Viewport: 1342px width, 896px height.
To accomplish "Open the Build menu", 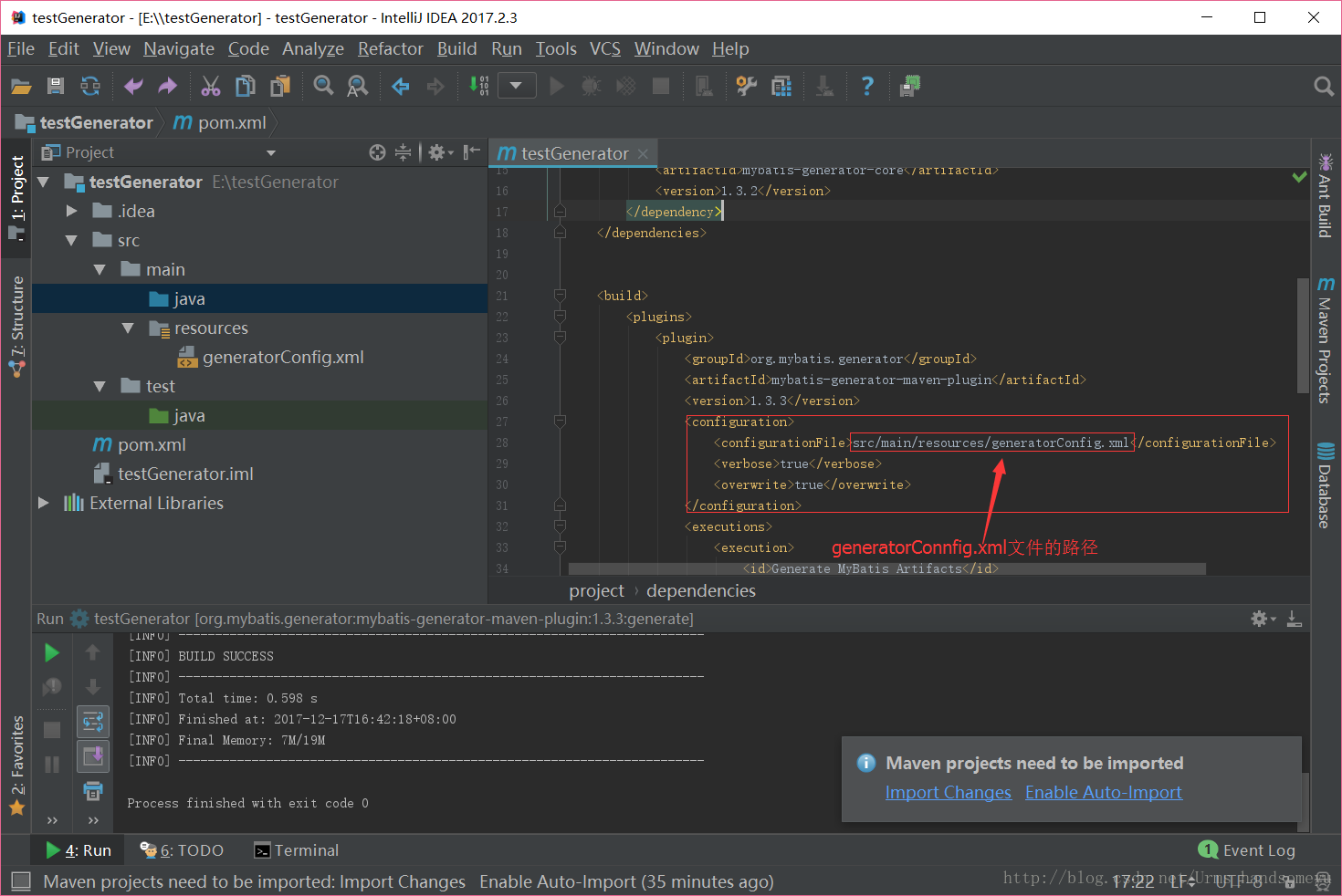I will (456, 48).
